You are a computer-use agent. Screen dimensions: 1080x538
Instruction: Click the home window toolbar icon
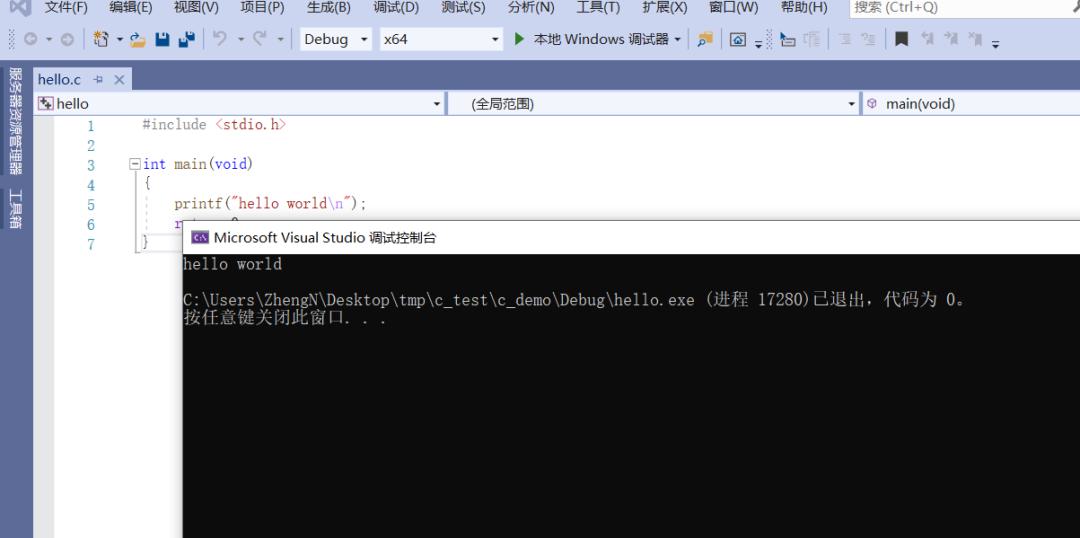(x=738, y=39)
